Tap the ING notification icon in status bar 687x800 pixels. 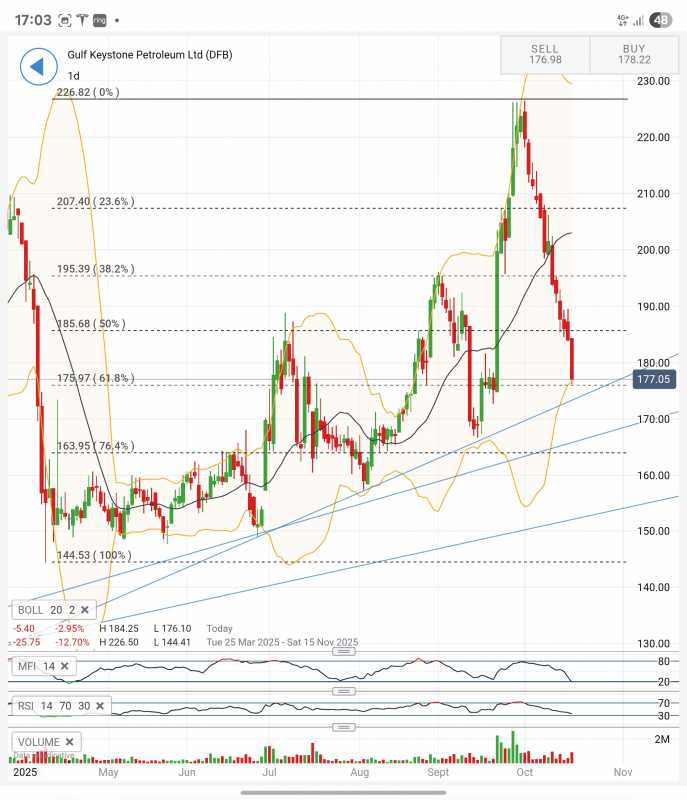[x=100, y=20]
